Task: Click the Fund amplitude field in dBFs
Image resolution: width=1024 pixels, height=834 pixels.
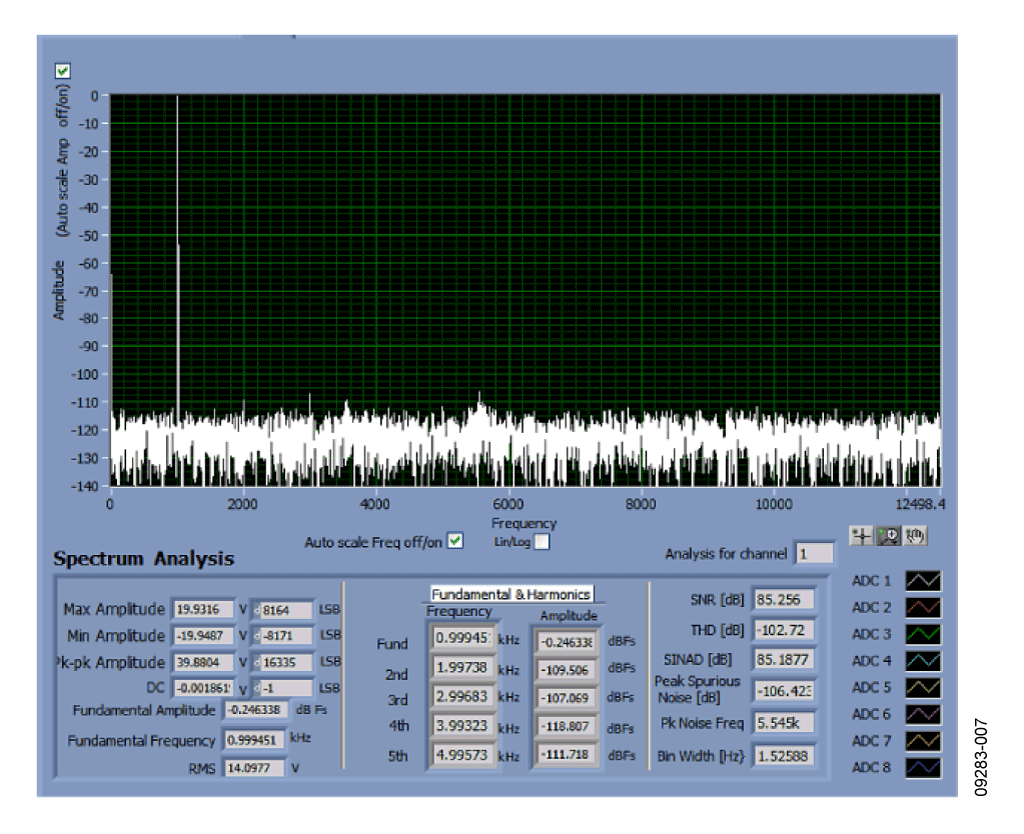Action: click(566, 642)
